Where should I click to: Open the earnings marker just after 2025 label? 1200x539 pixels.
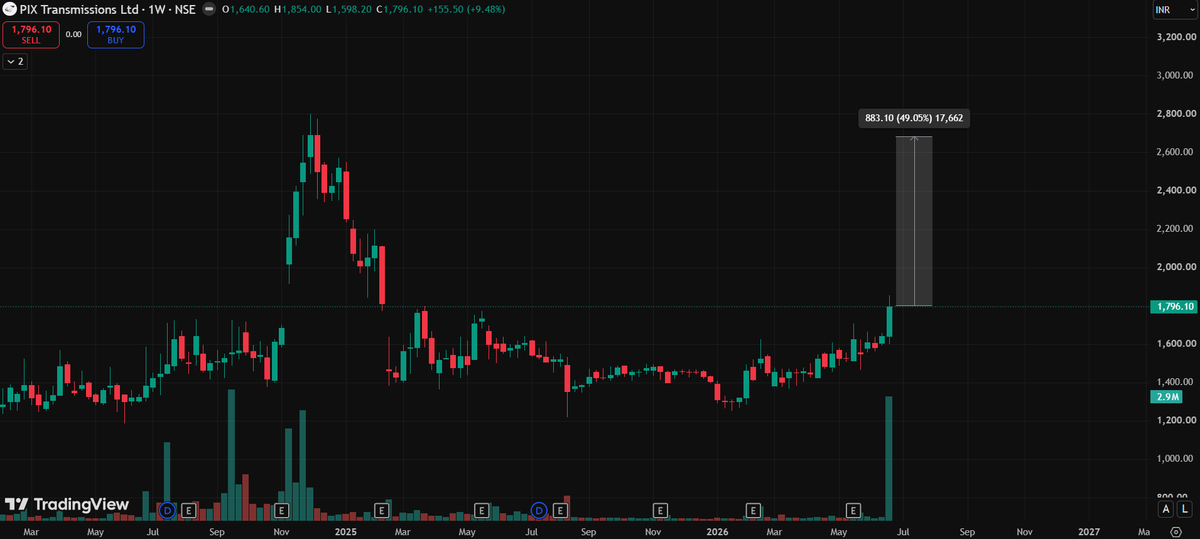(x=381, y=510)
